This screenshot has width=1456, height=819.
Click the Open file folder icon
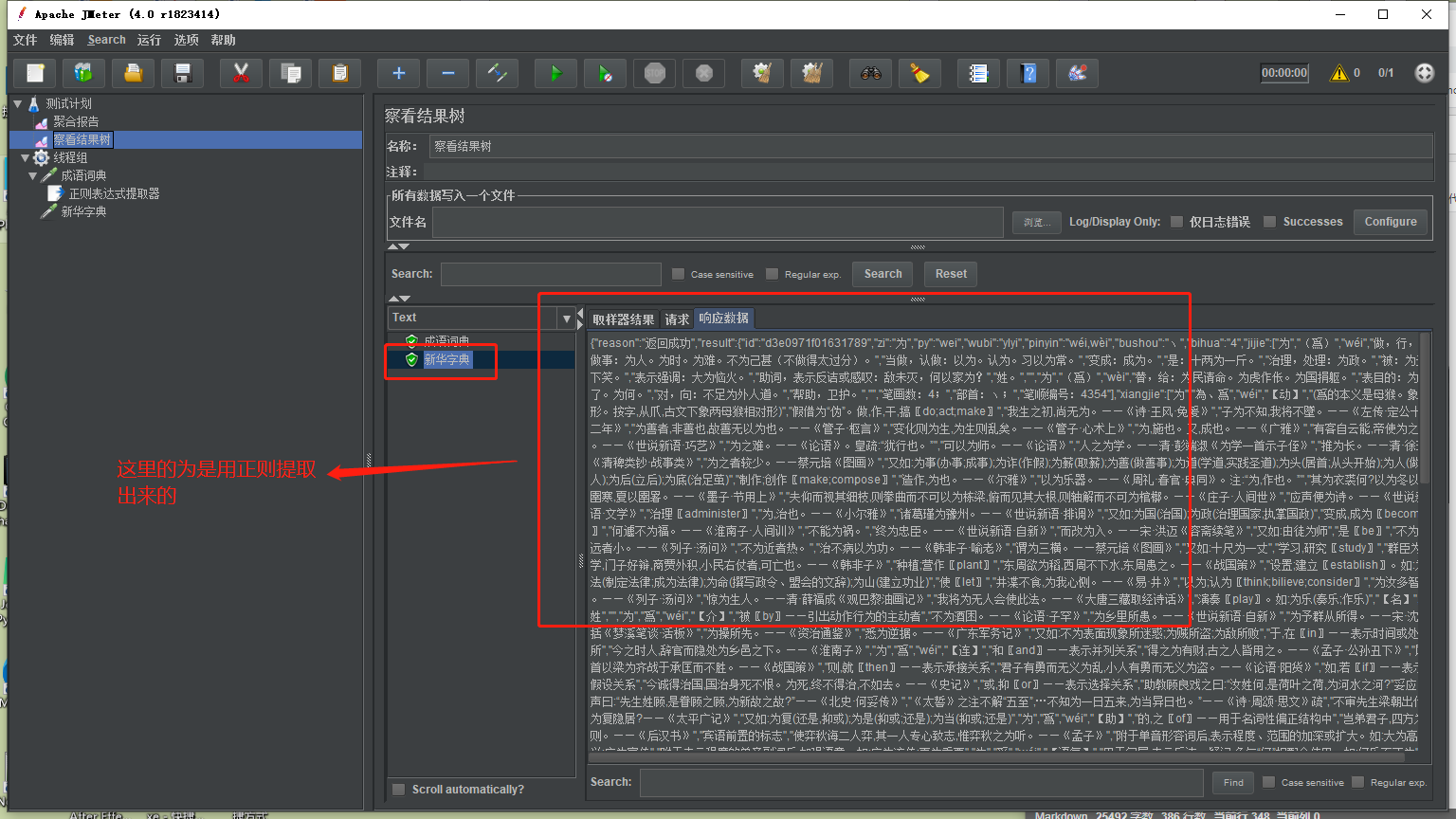134,73
